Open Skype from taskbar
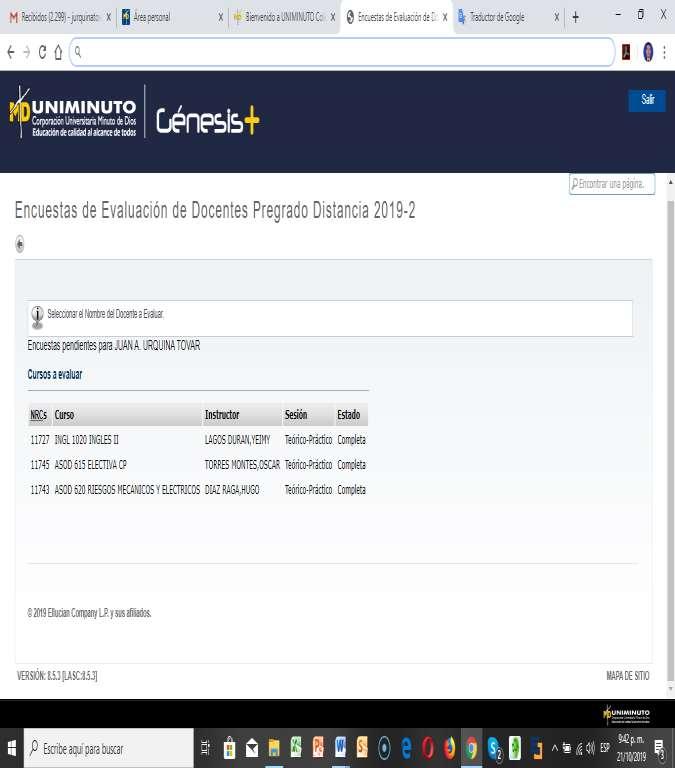675x768 pixels. pyautogui.click(x=494, y=748)
